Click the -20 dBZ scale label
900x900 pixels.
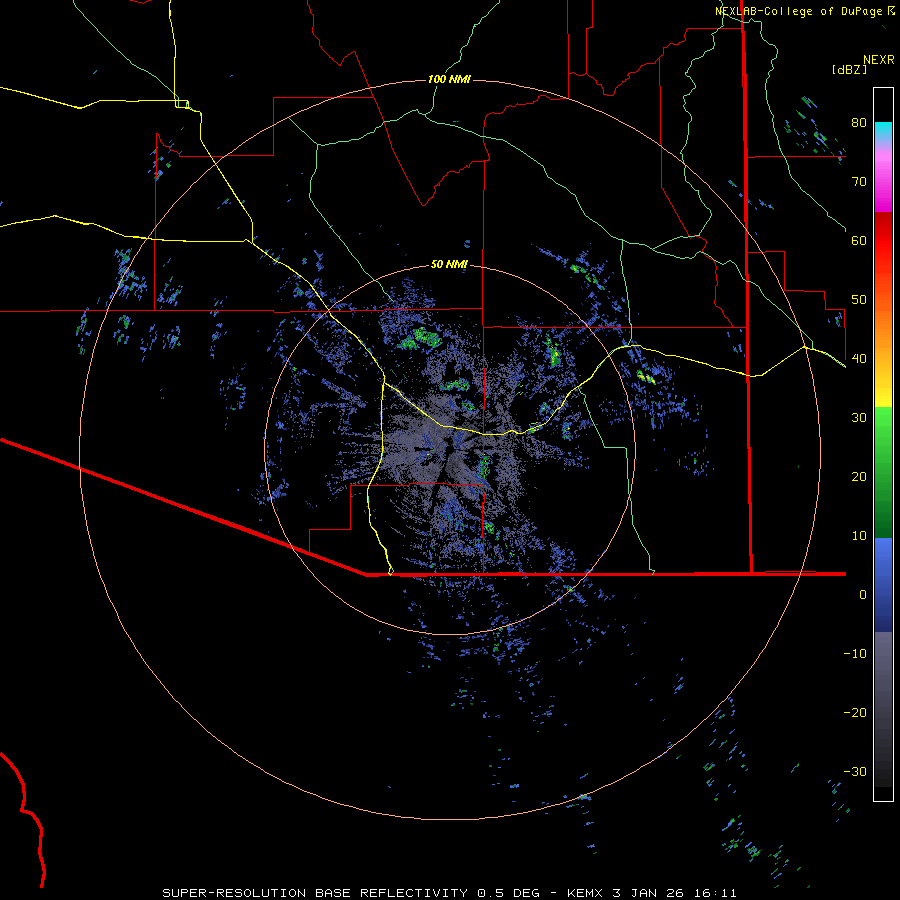pyautogui.click(x=855, y=712)
